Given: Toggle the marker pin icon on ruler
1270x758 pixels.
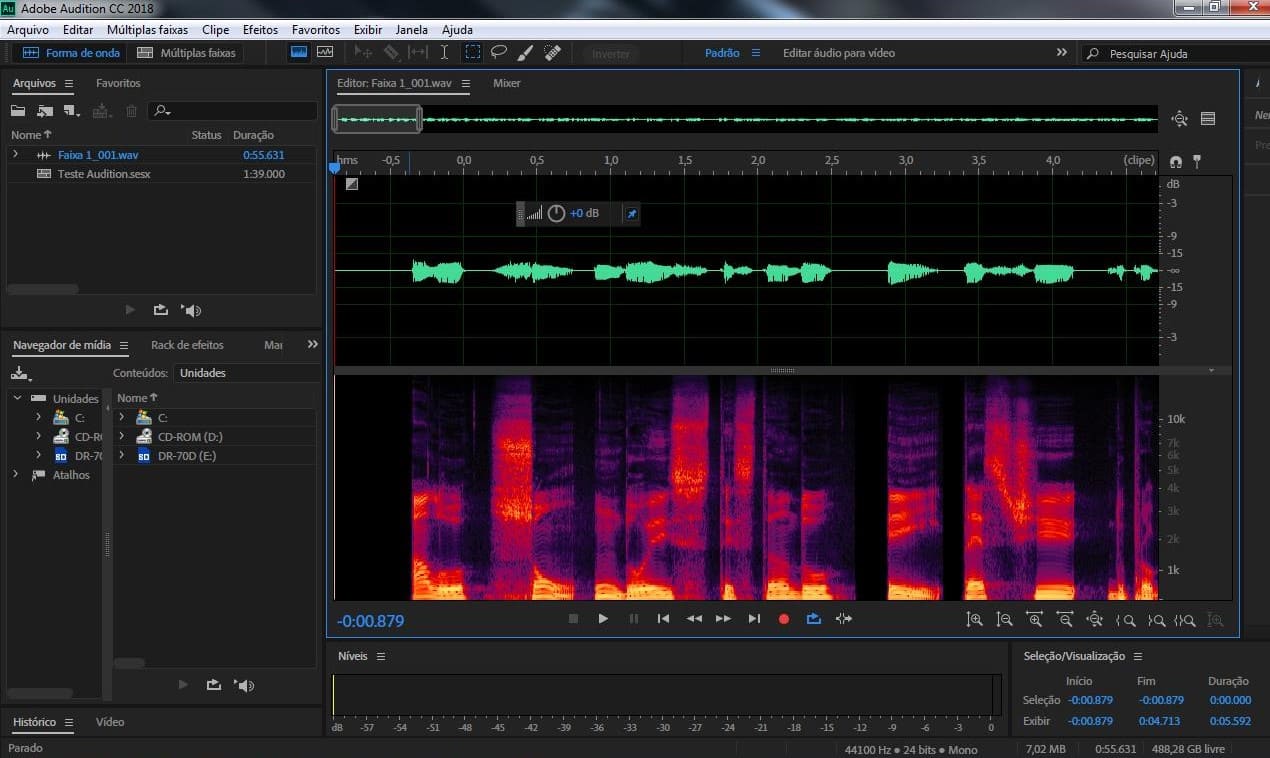Looking at the screenshot, I should tap(1197, 161).
